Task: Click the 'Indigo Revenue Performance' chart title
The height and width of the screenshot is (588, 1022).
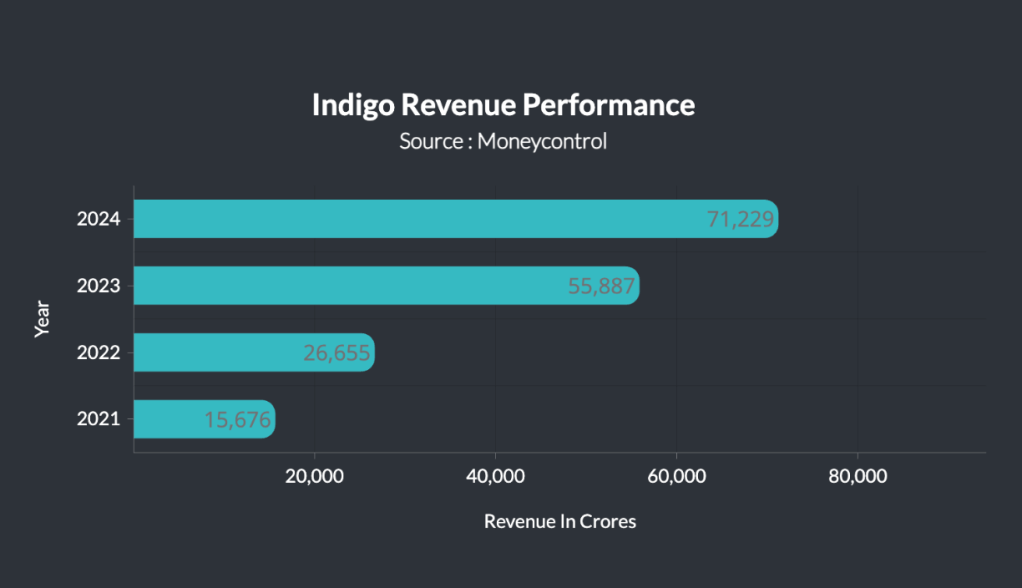Action: click(x=503, y=105)
